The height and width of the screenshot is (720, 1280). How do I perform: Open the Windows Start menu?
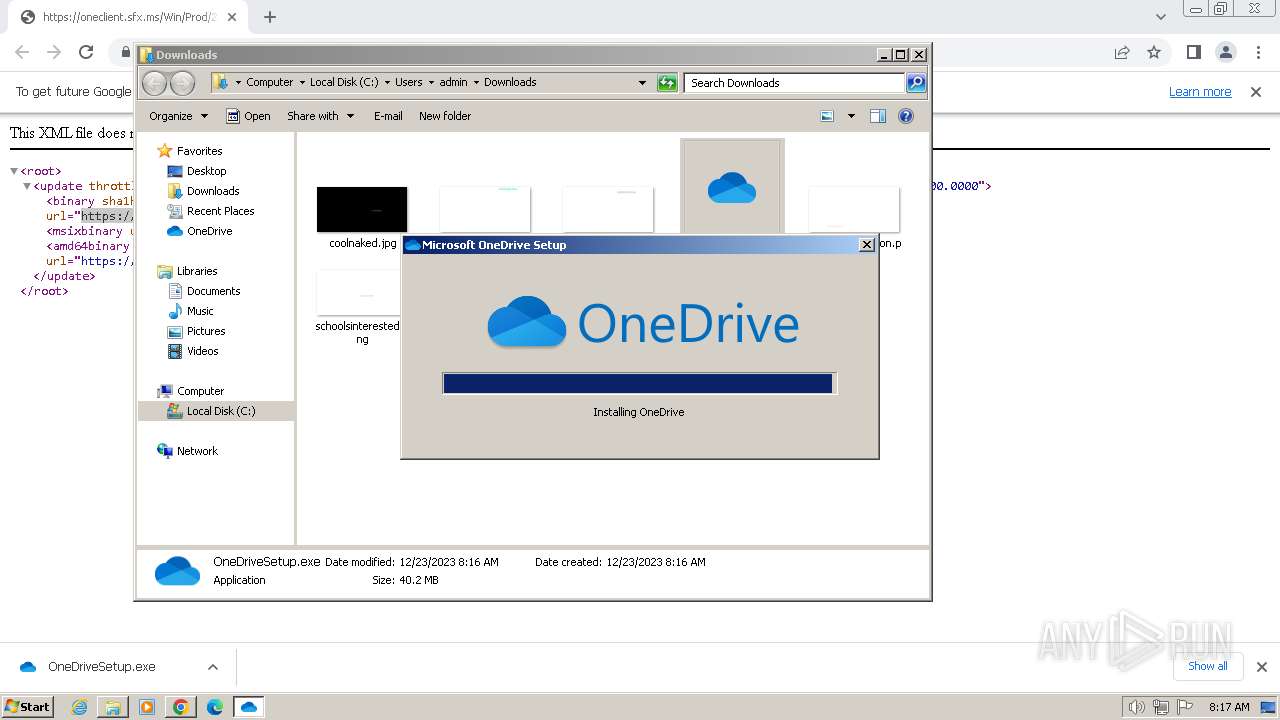(x=28, y=706)
